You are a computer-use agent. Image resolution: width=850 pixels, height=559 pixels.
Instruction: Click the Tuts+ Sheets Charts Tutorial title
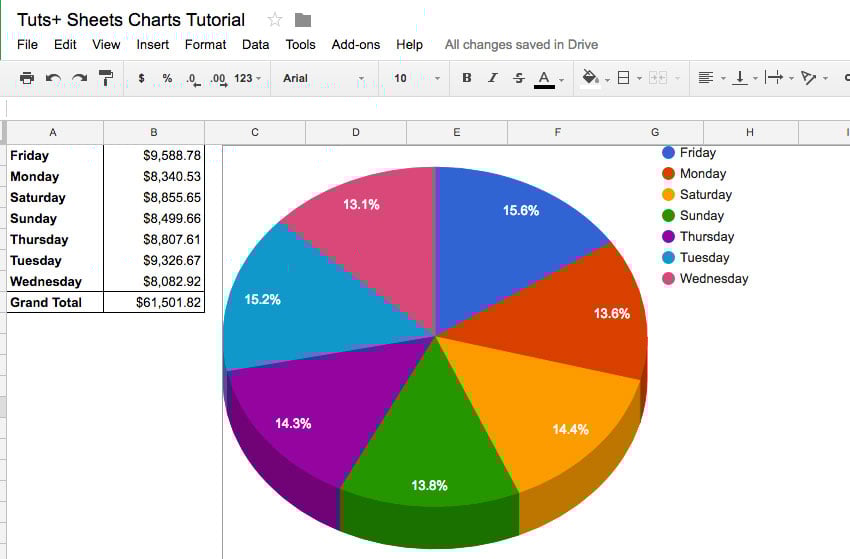click(x=131, y=20)
